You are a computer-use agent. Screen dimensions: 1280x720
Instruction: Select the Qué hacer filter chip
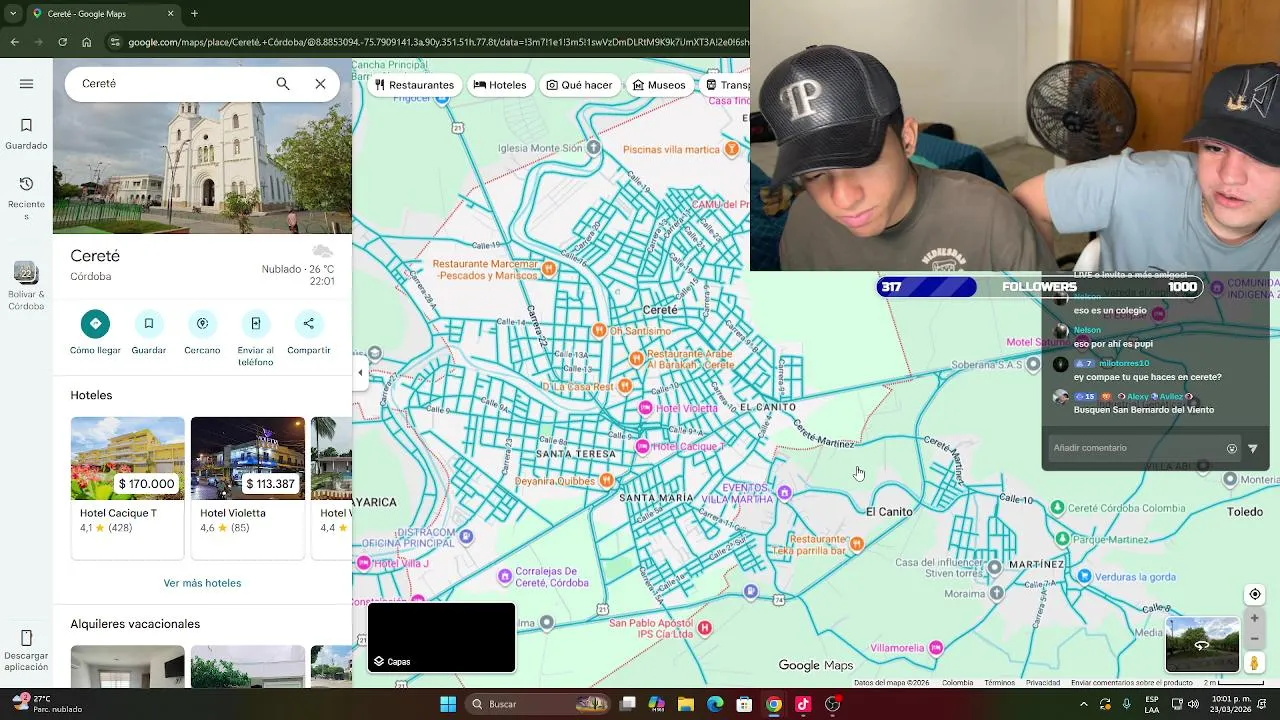click(x=579, y=85)
